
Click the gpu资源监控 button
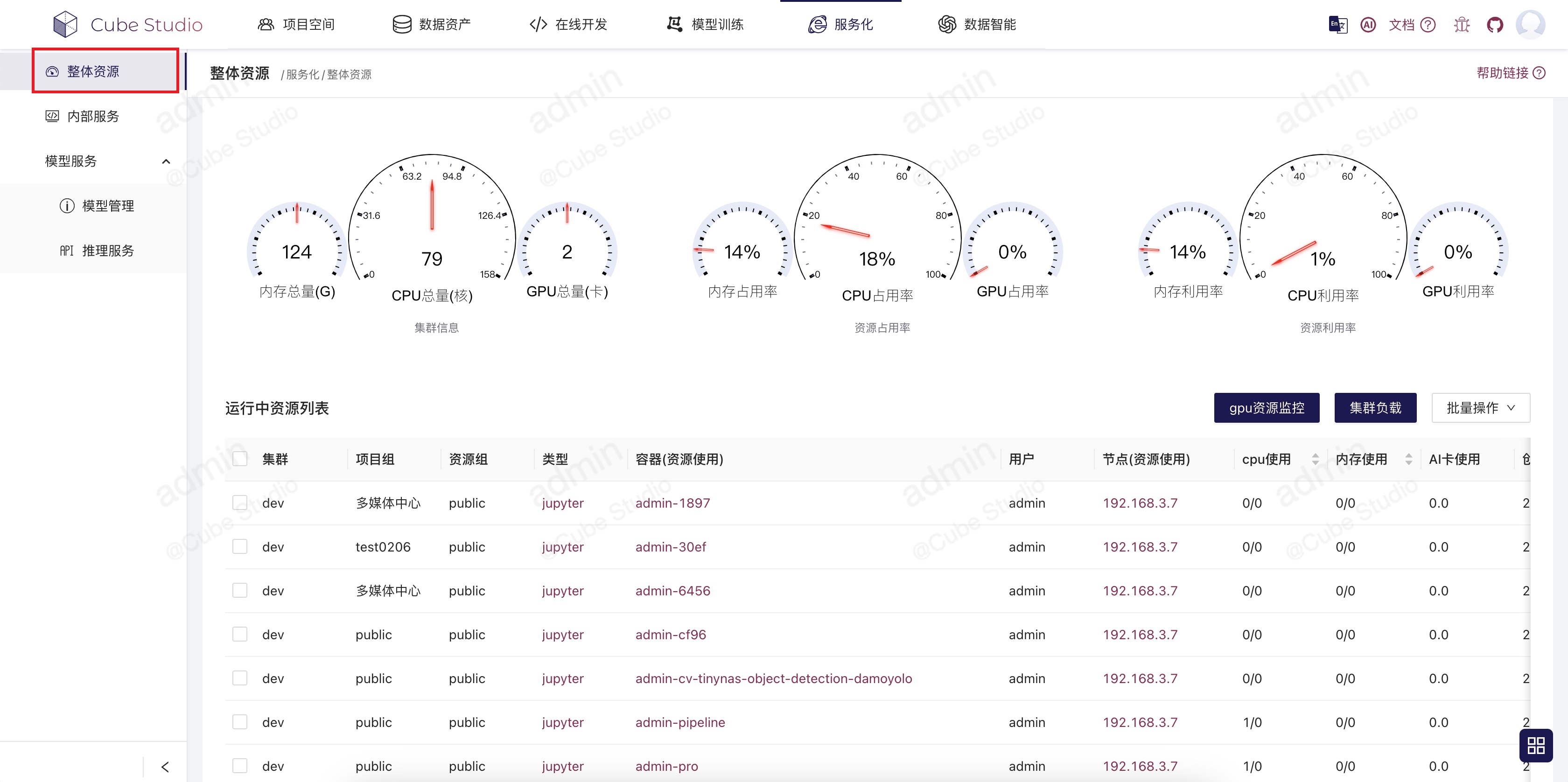tap(1266, 408)
